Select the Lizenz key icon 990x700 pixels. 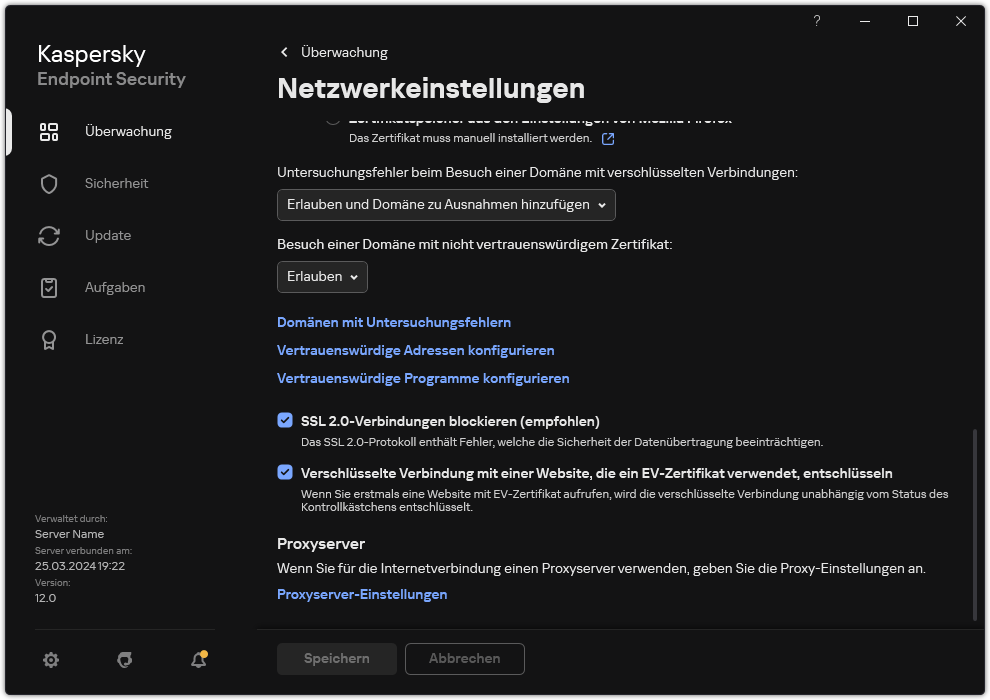coord(49,339)
